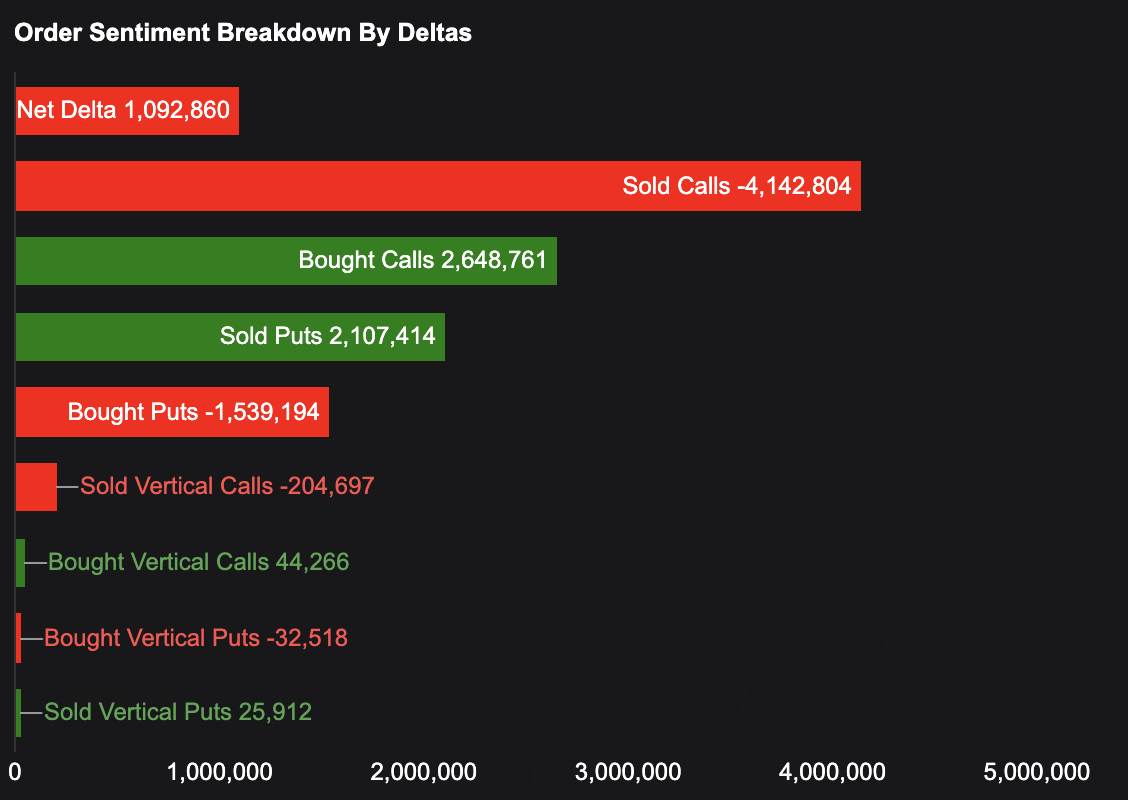Click the Bought Vertical Calls 44,266 label

[199, 562]
